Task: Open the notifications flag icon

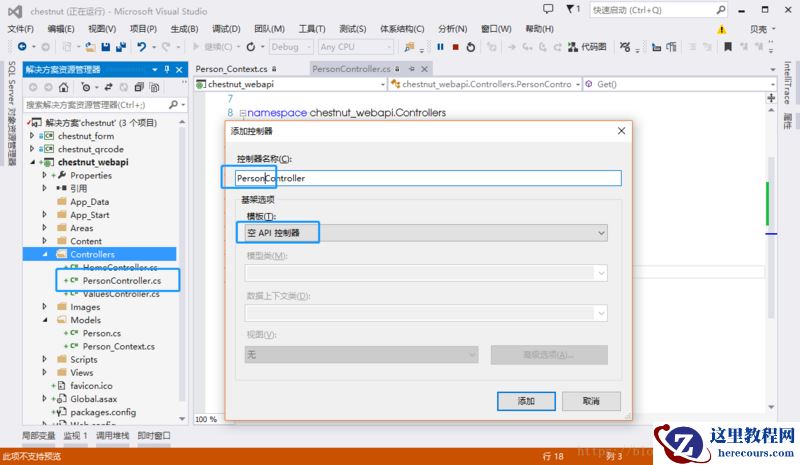Action: click(x=573, y=9)
